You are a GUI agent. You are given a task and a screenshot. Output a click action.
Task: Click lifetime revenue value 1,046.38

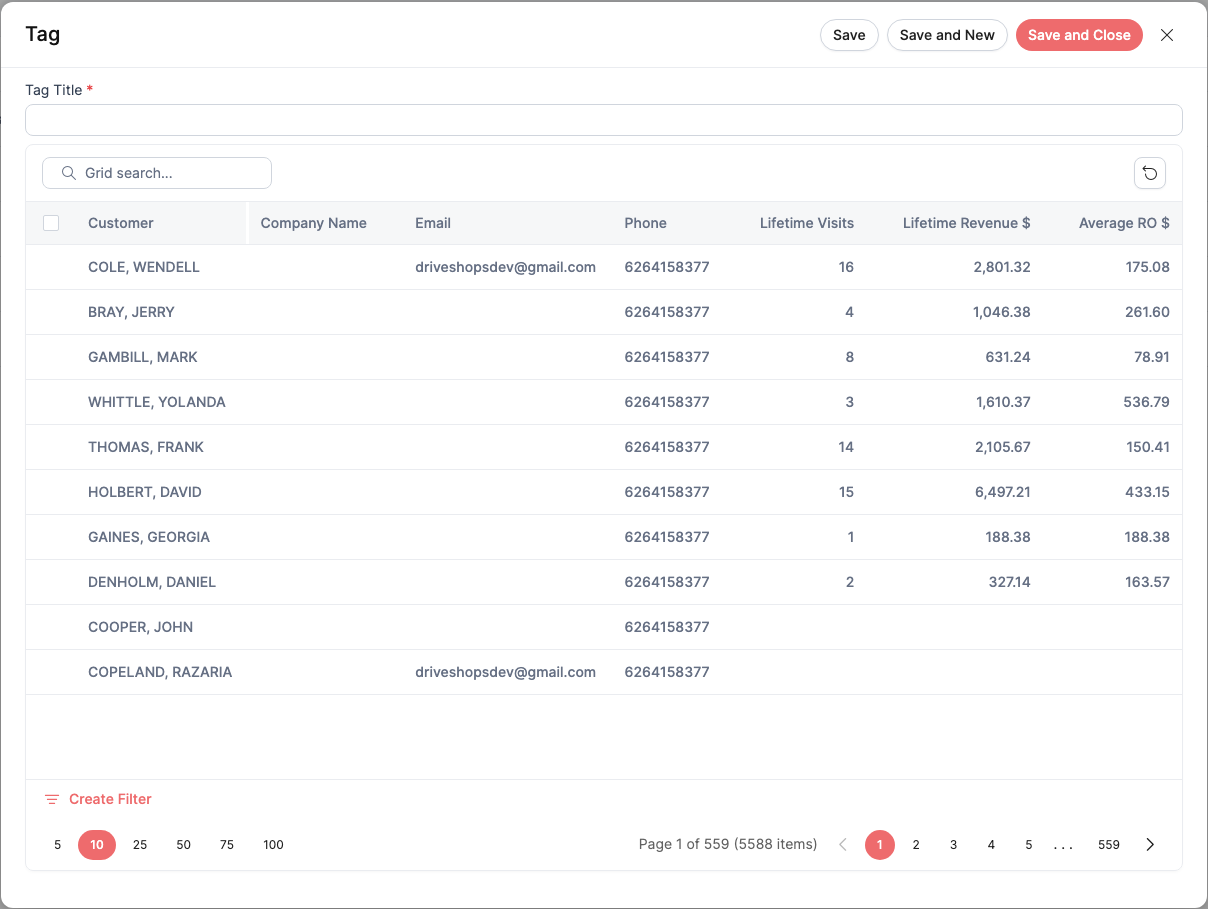[1001, 312]
